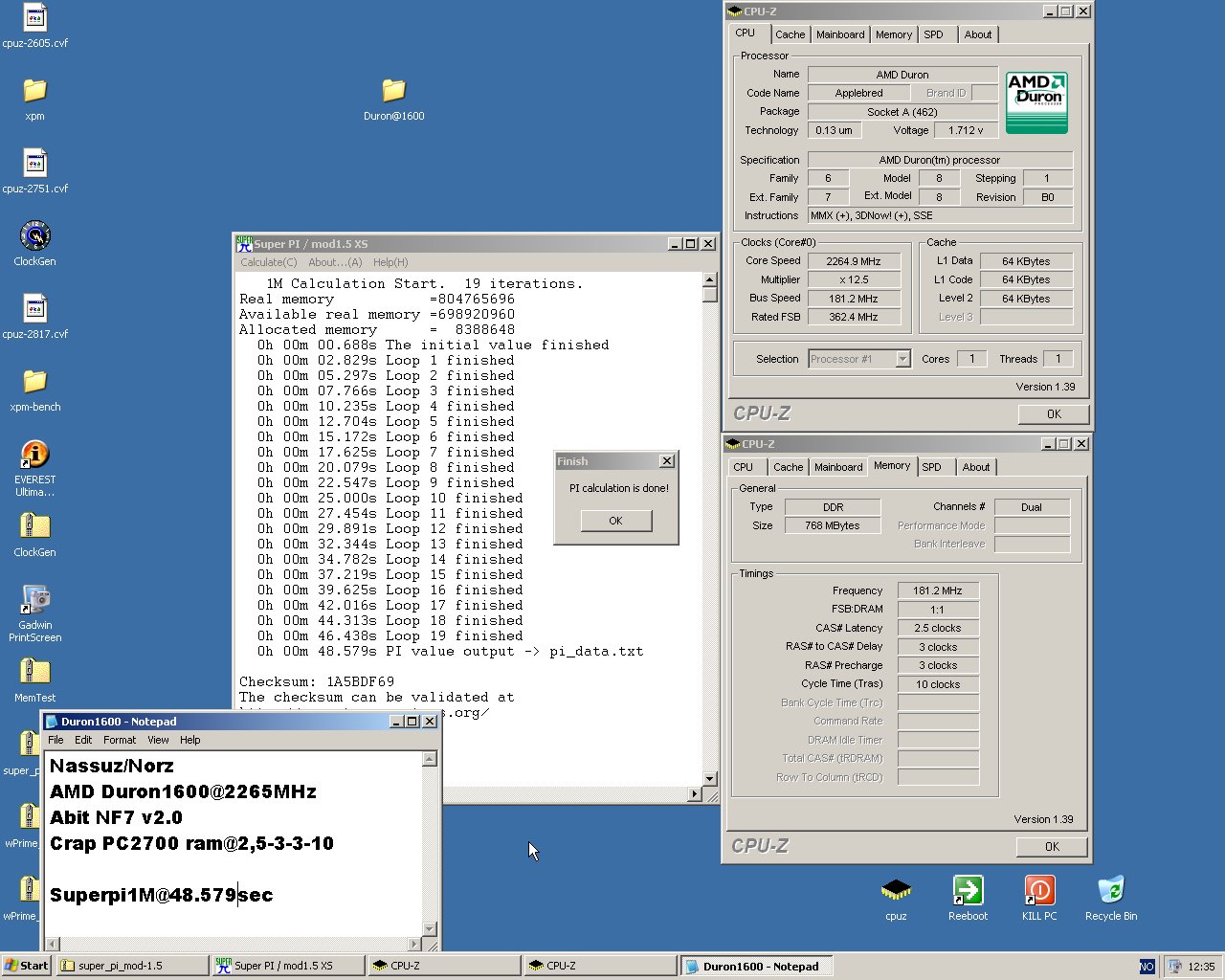The image size is (1225, 980).
Task: Switch to Mainboard tab in upper CPU-Z
Action: tap(840, 34)
